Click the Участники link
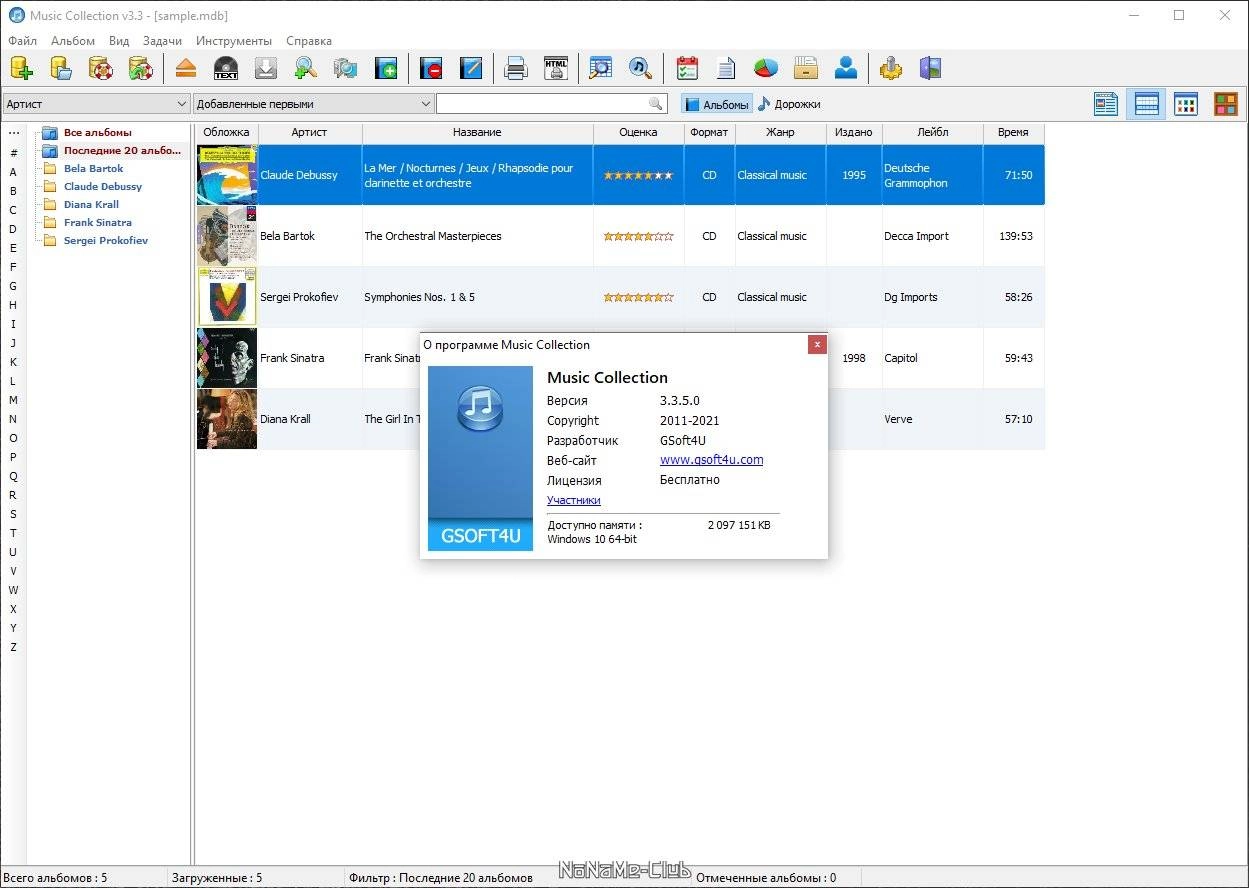Screen dimensions: 1249x888 tap(574, 500)
